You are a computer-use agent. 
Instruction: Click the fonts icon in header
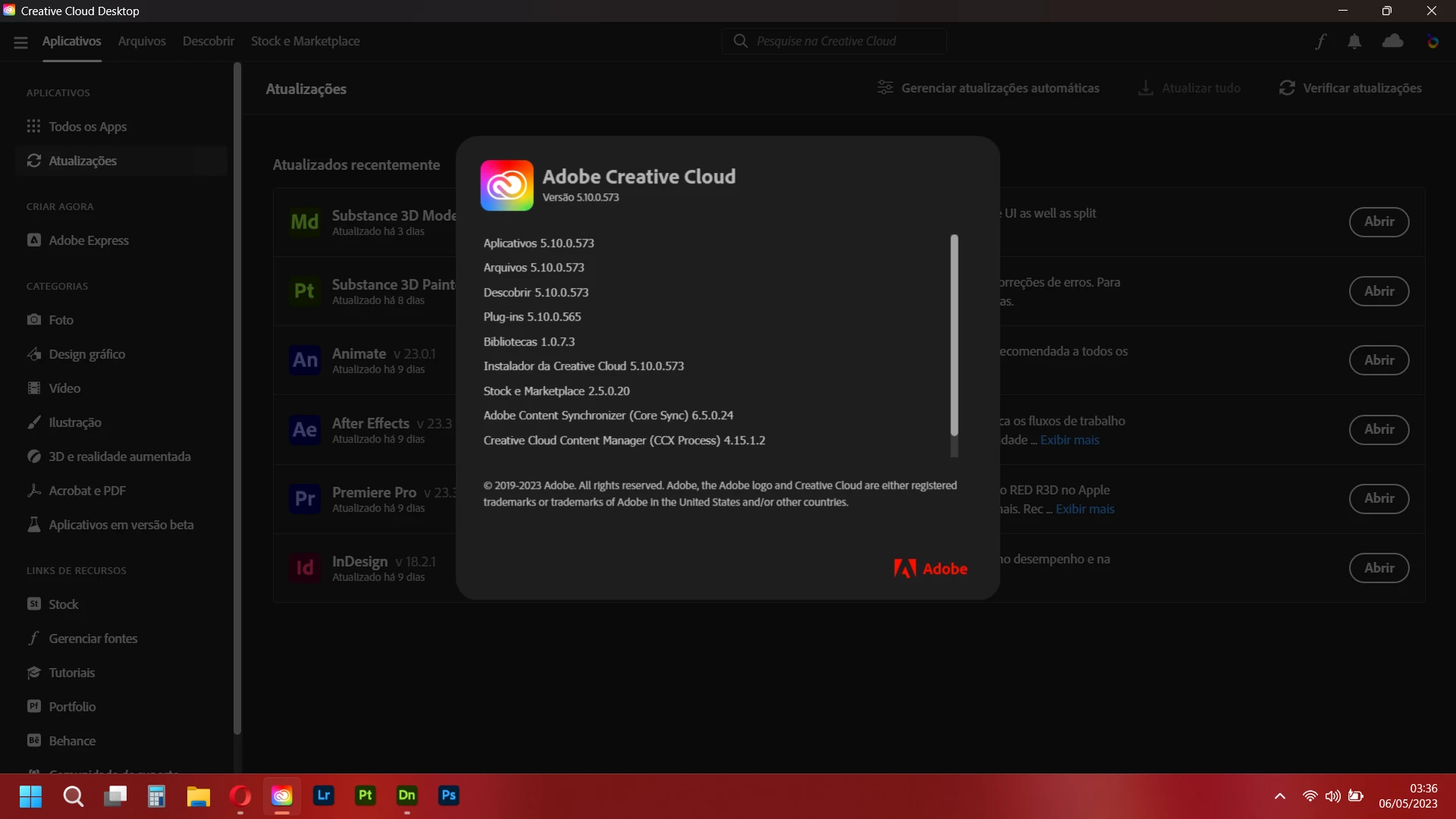(x=1320, y=42)
